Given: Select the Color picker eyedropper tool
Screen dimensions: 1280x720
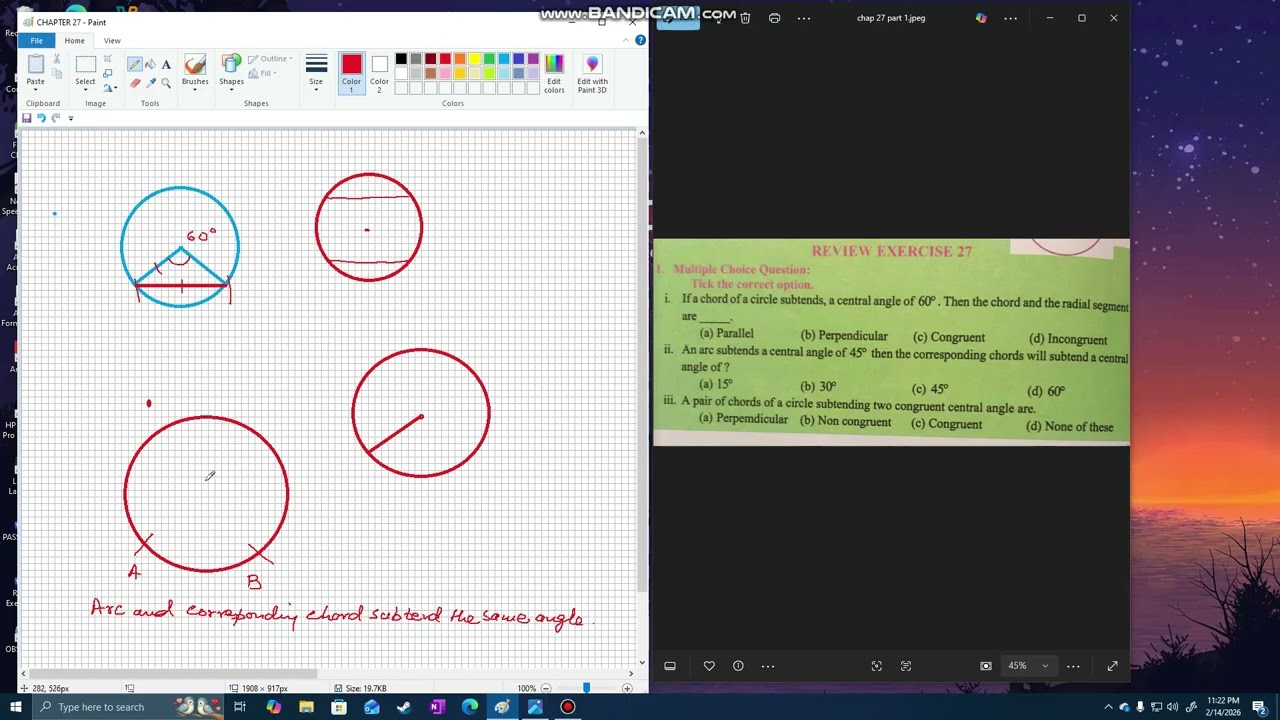Looking at the screenshot, I should 151,83.
